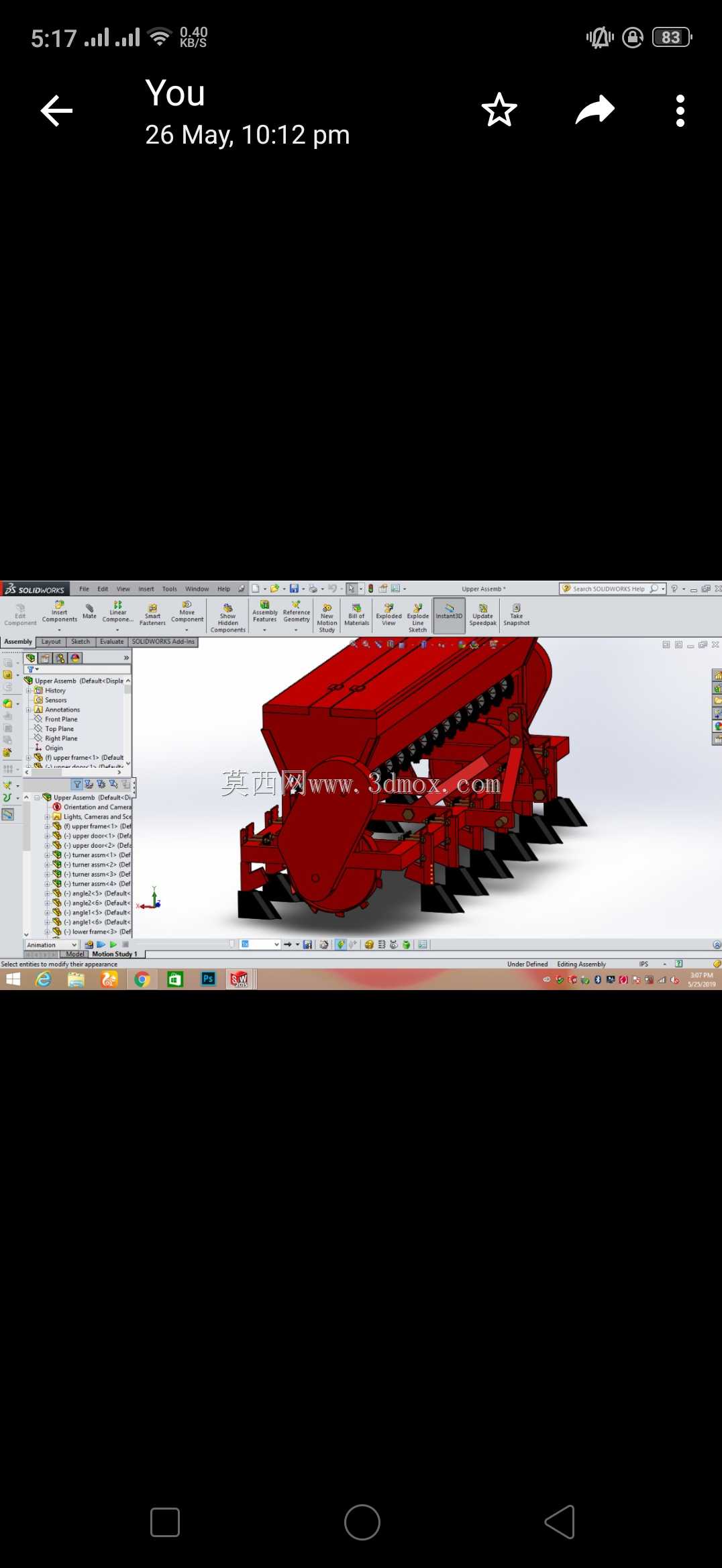Viewport: 722px width, 1568px height.
Task: Open the Insert Components dropdown arrow
Action: coord(60,630)
